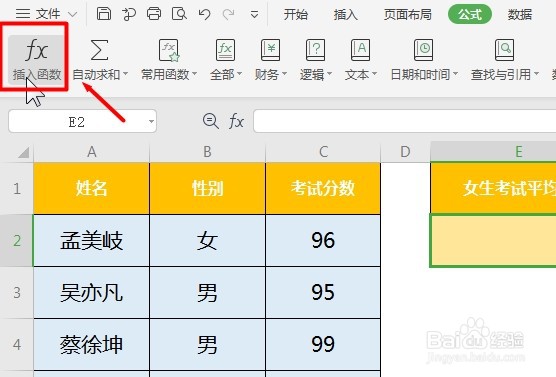Viewport: 556px width, 377px height.
Task: Click the 男 cell in 吴亦凡 row
Action: click(207, 293)
